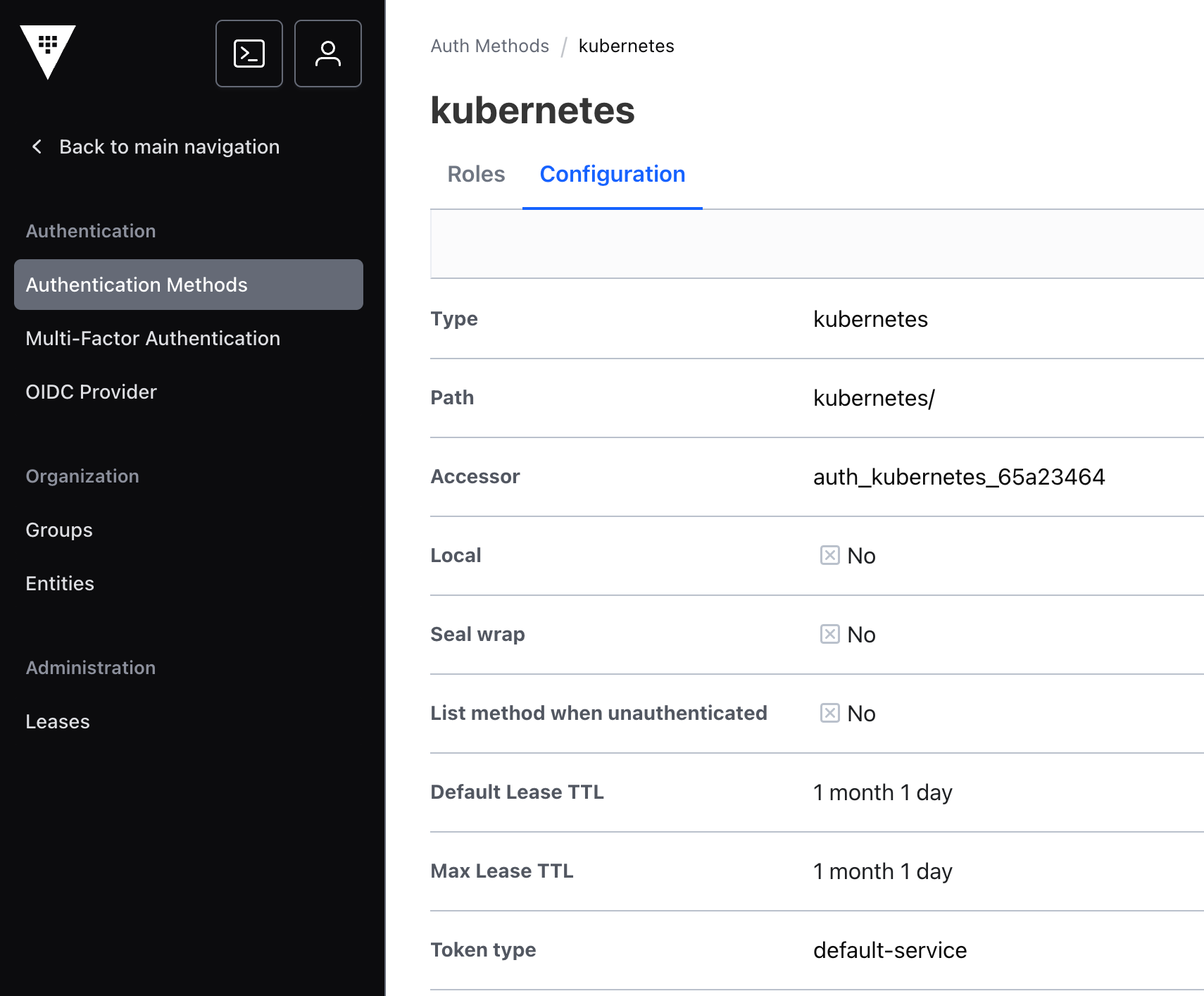Open the console terminal icon button
The width and height of the screenshot is (1204, 996).
tap(249, 54)
